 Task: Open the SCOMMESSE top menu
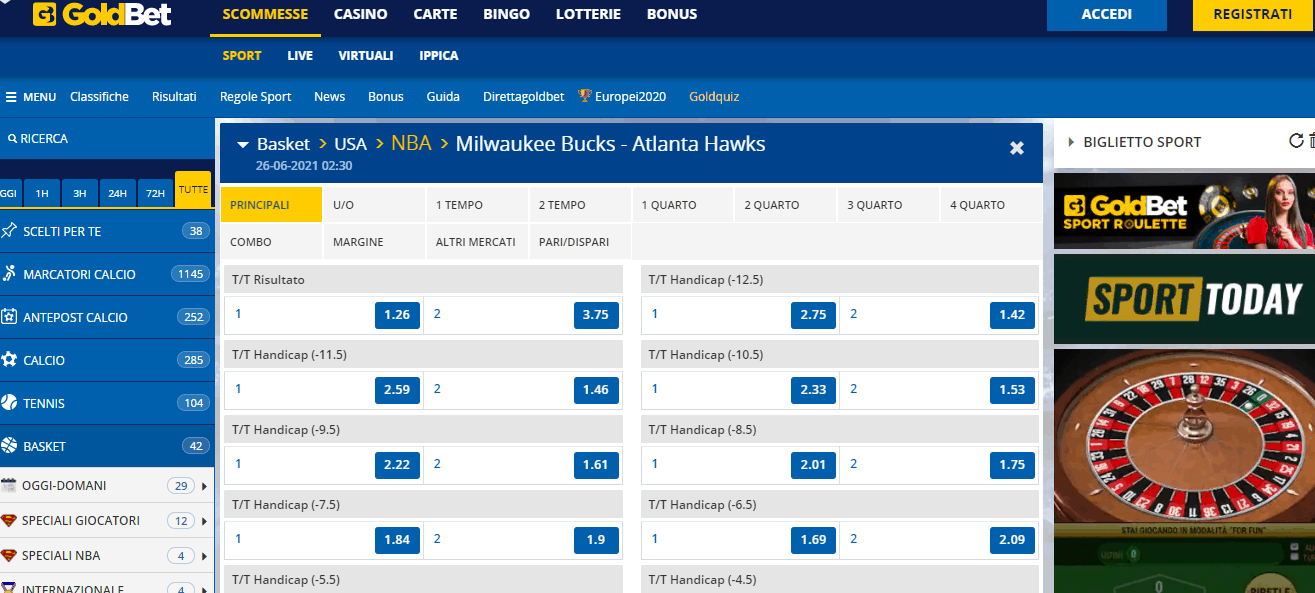265,14
